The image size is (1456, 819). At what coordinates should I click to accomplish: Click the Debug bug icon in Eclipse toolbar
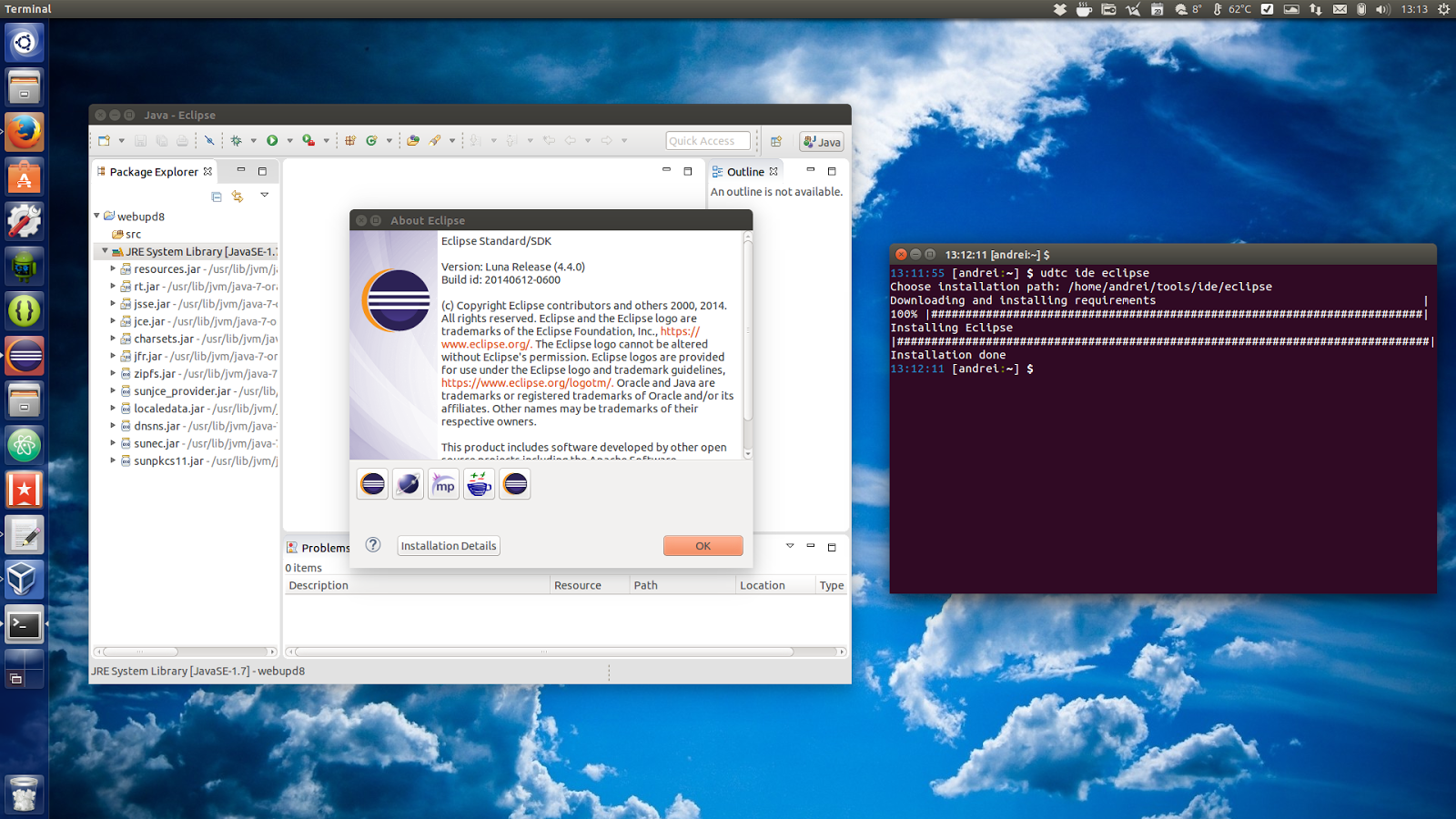237,140
